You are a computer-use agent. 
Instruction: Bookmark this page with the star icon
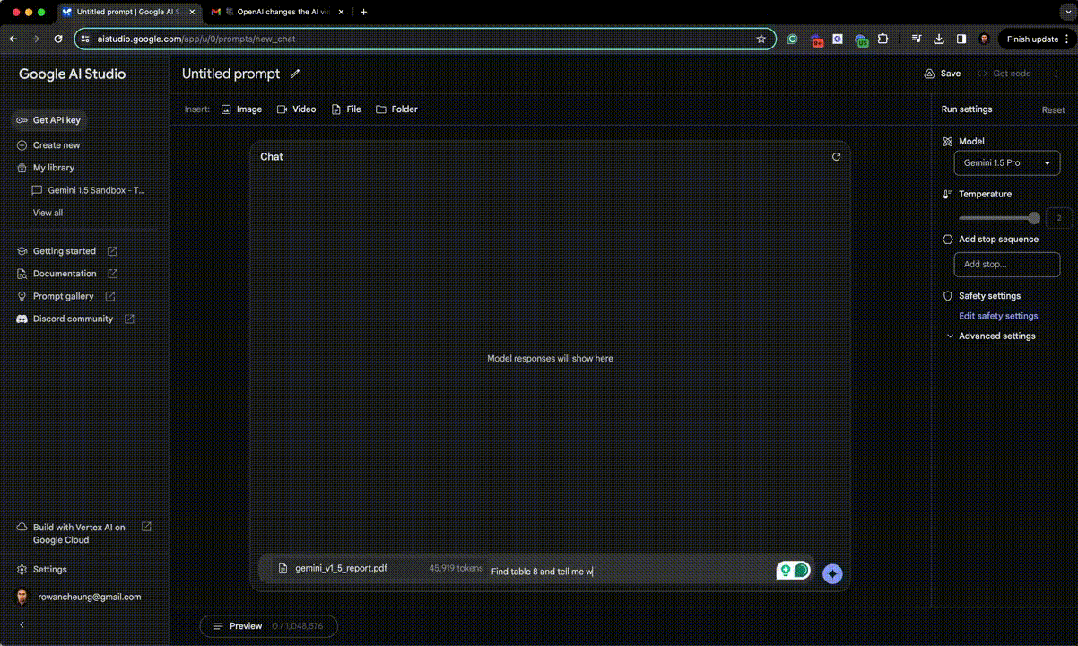(761, 39)
